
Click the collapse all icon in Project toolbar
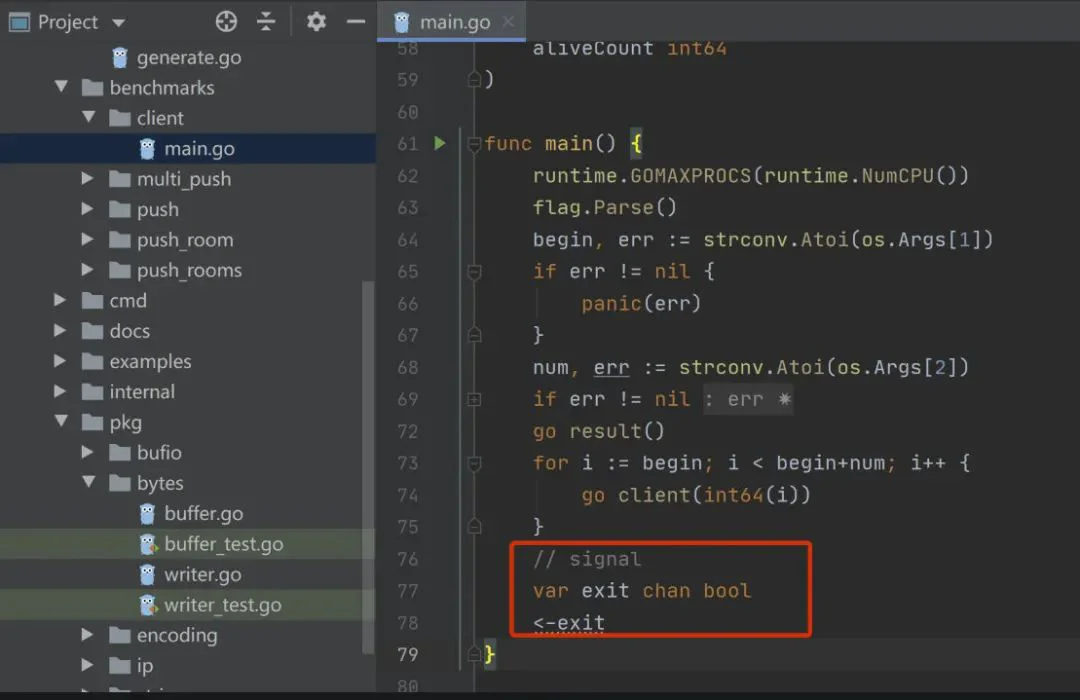[266, 22]
